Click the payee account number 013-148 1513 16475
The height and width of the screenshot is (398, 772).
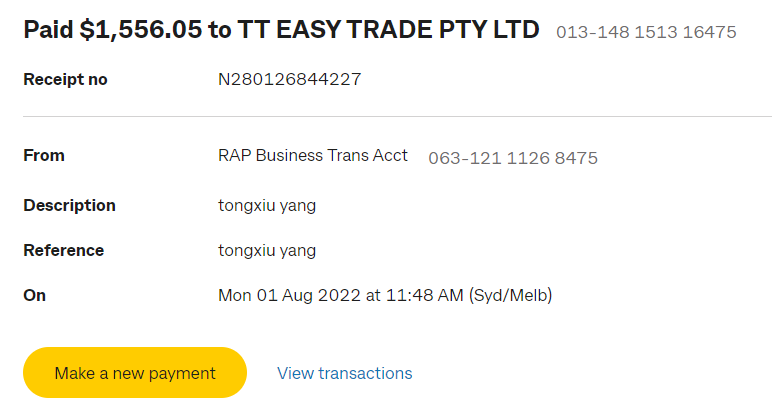click(x=646, y=32)
